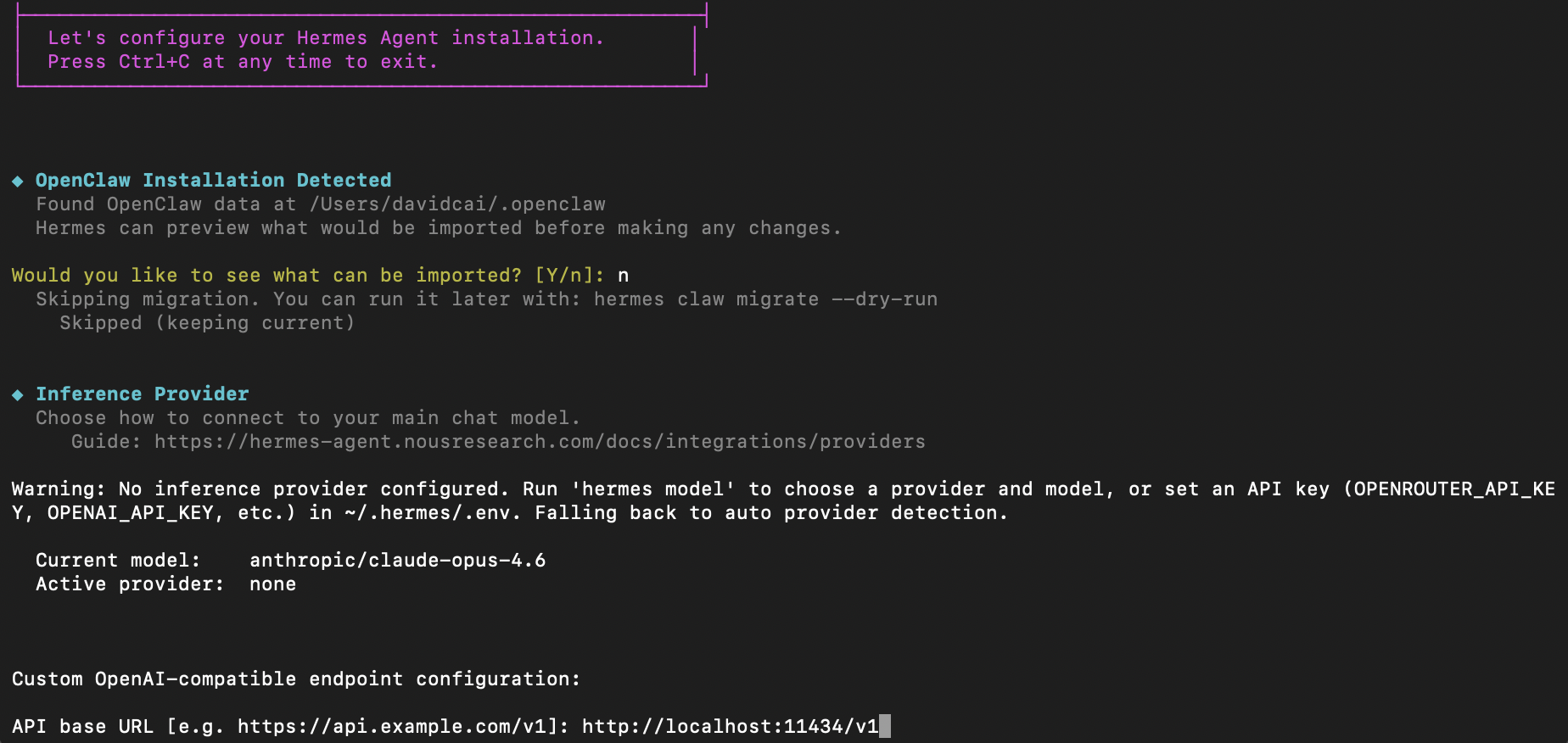Click the 'Press Ctrl+C at any time' banner text
The image size is (1568, 743).
click(x=243, y=62)
